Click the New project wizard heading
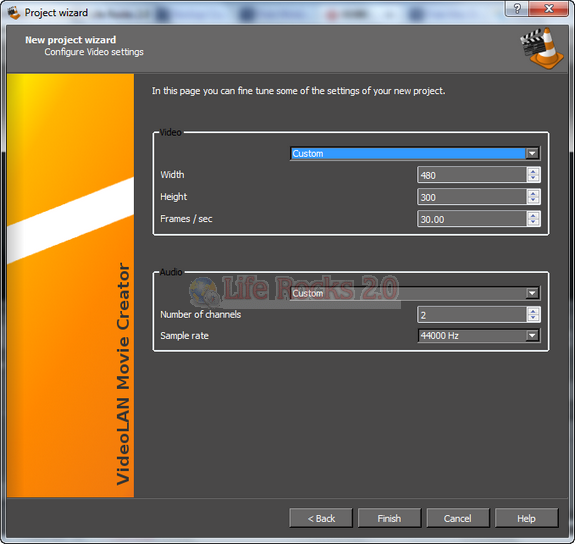This screenshot has height=544, width=575. 70,40
